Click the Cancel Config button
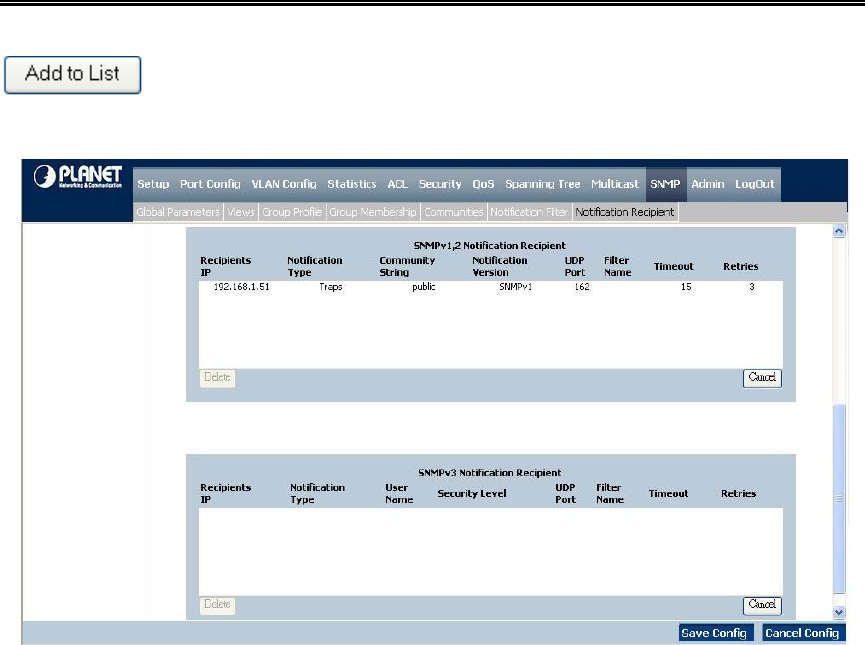This screenshot has width=865, height=645. [803, 633]
